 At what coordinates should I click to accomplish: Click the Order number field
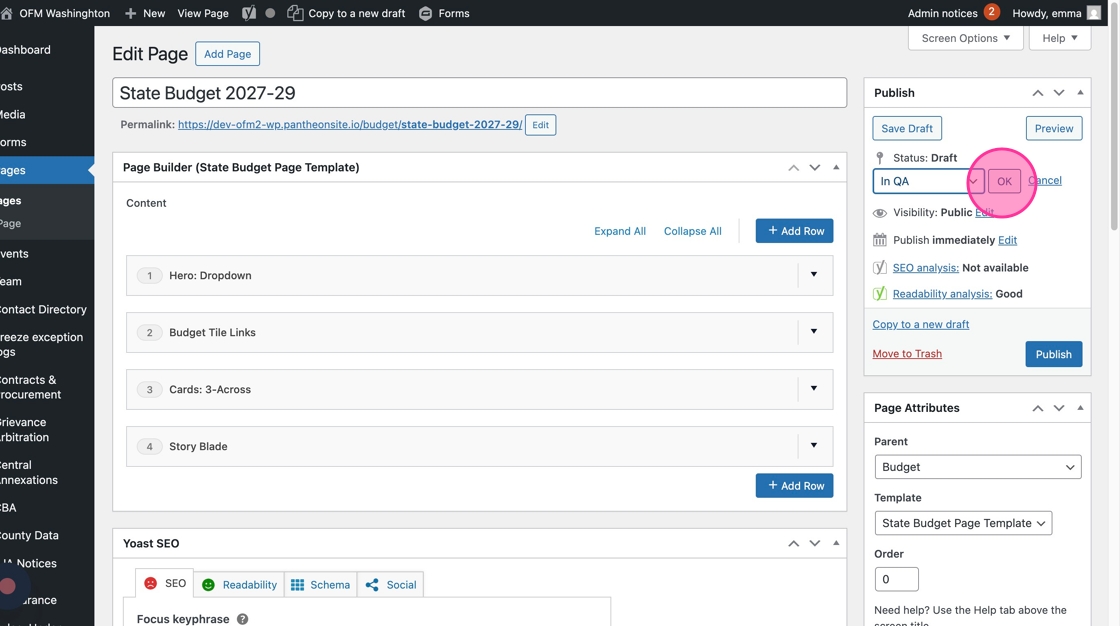896,579
